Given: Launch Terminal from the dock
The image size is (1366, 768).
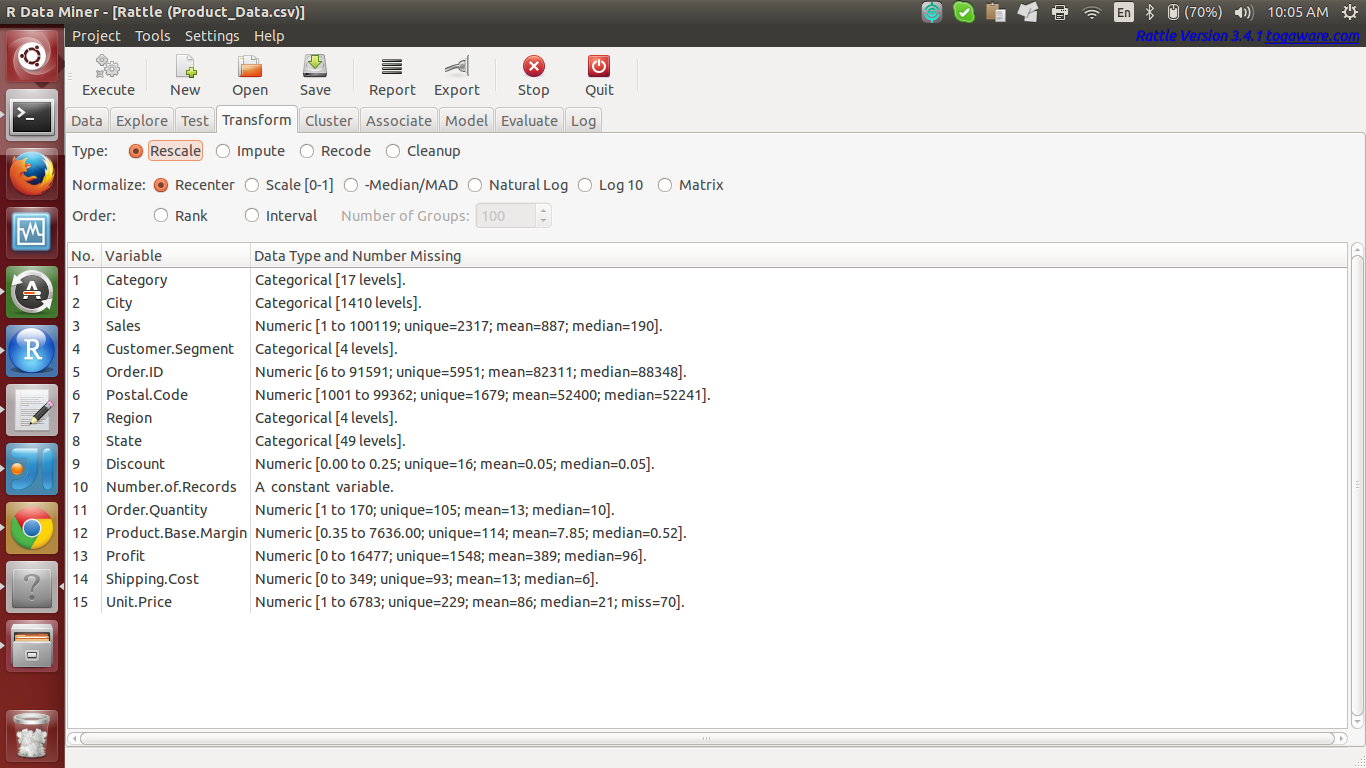Looking at the screenshot, I should pos(32,116).
